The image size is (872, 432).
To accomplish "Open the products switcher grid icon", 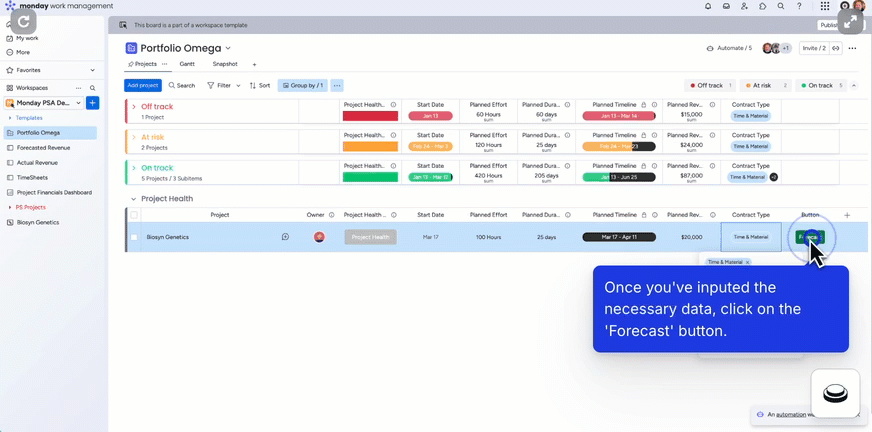I will pyautogui.click(x=825, y=6).
